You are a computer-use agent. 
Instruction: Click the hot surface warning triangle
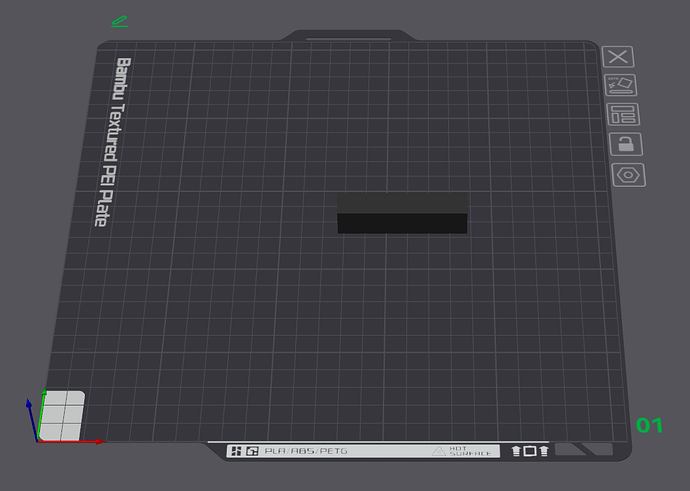tap(438, 452)
